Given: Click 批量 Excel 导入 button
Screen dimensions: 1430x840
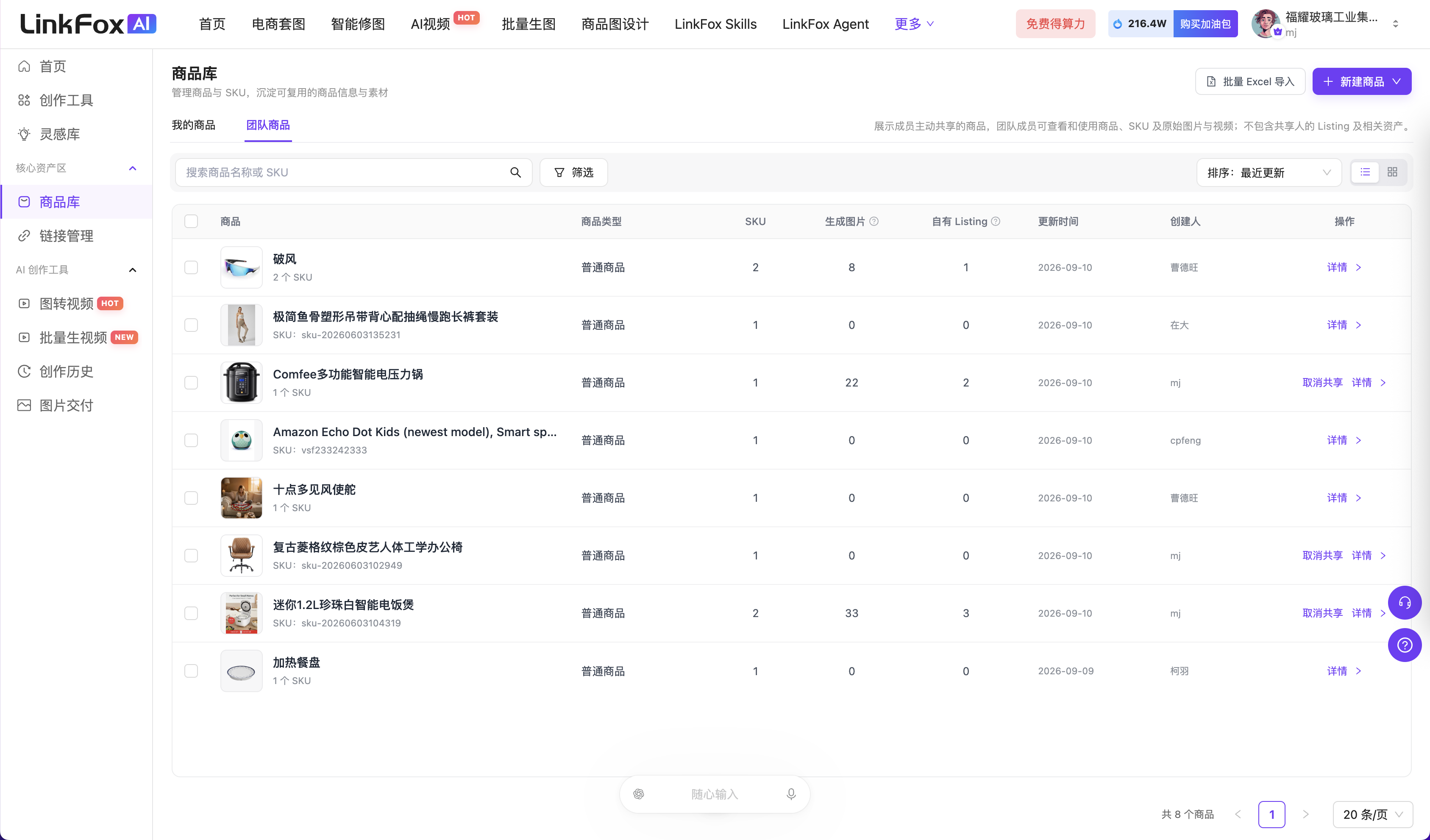Looking at the screenshot, I should coord(1250,82).
